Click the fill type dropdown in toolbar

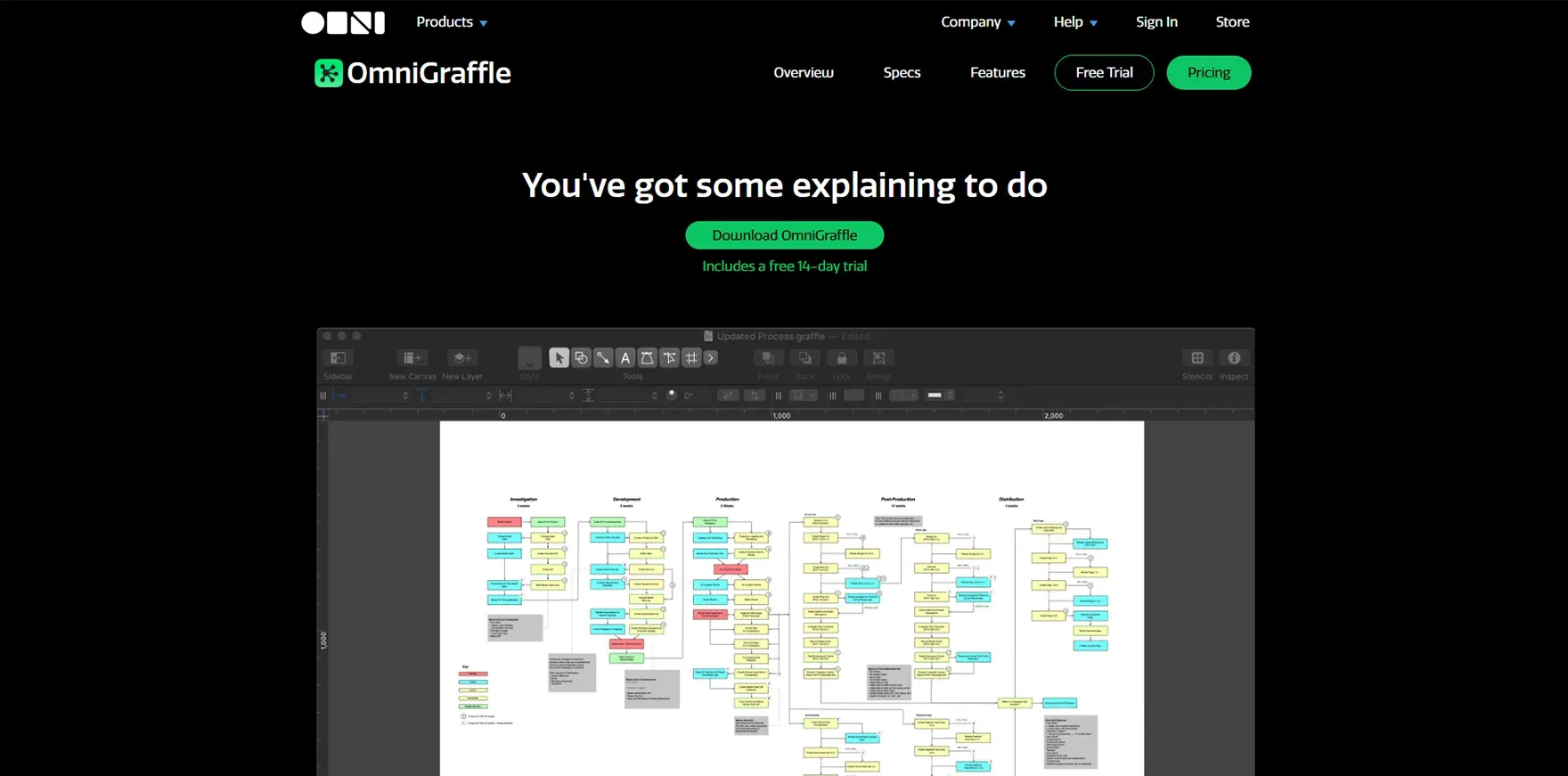click(804, 396)
